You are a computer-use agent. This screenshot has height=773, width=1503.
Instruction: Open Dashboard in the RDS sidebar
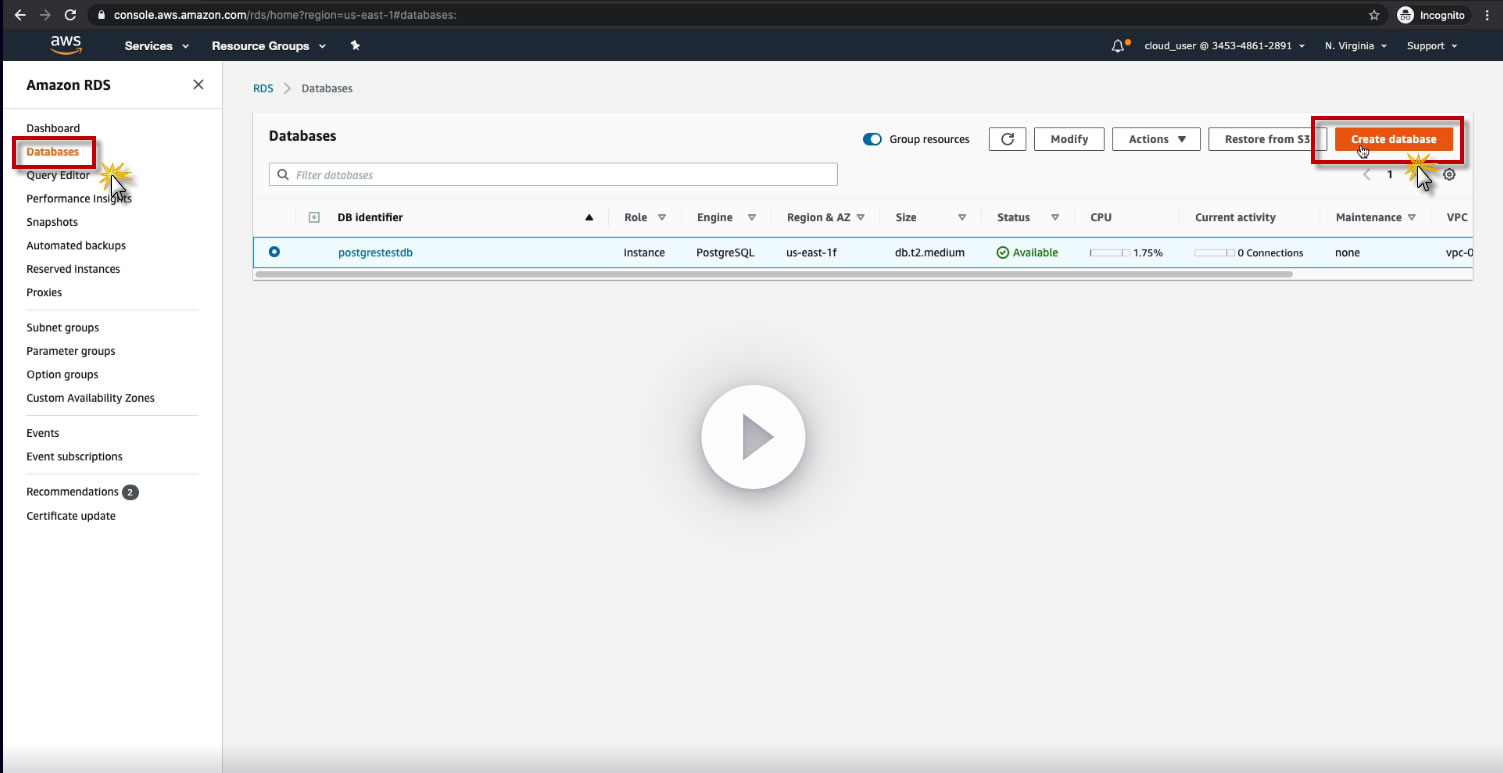pyautogui.click(x=53, y=128)
